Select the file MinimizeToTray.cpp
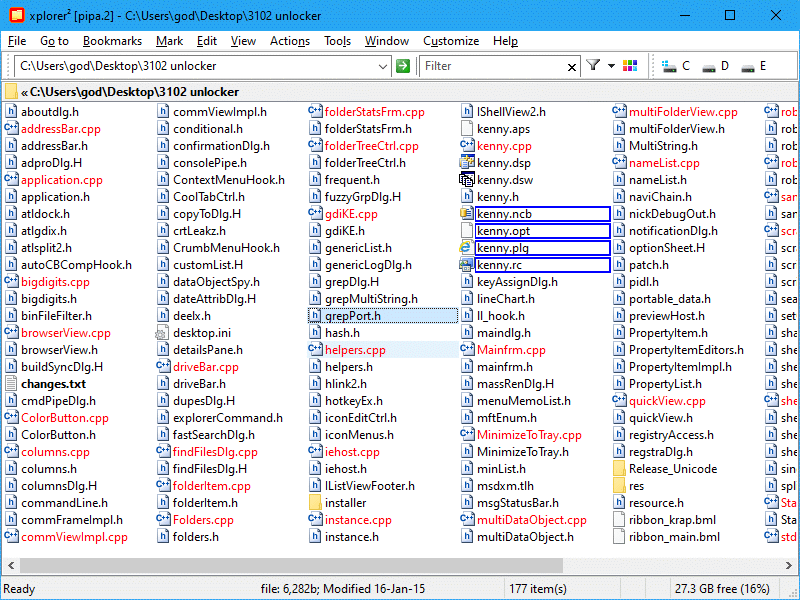Screen dimensions: 800x600 pos(529,435)
